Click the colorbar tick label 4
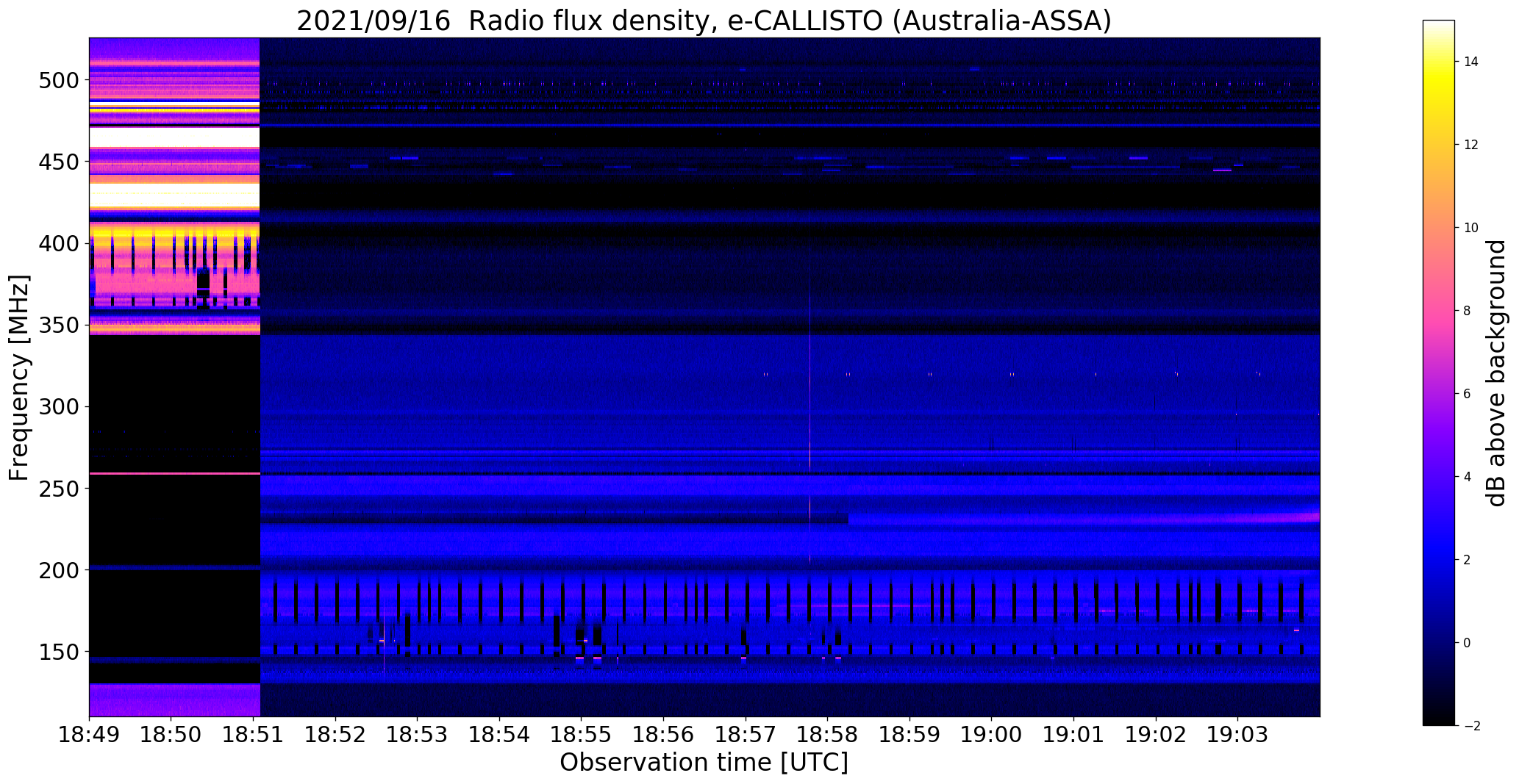This screenshot has width=1519, height=784. pyautogui.click(x=1468, y=477)
